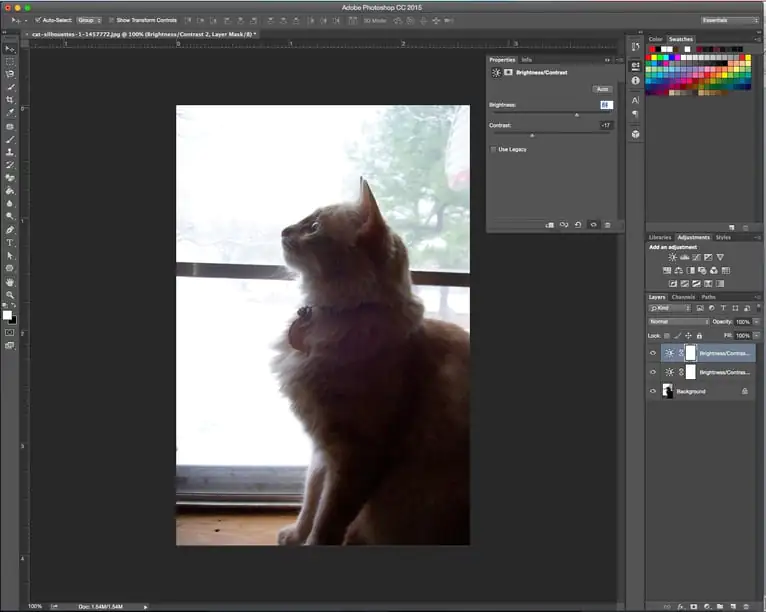Add a Brightness/Contrast adjustment from Adjustments panel
This screenshot has height=612, width=766.
673,257
